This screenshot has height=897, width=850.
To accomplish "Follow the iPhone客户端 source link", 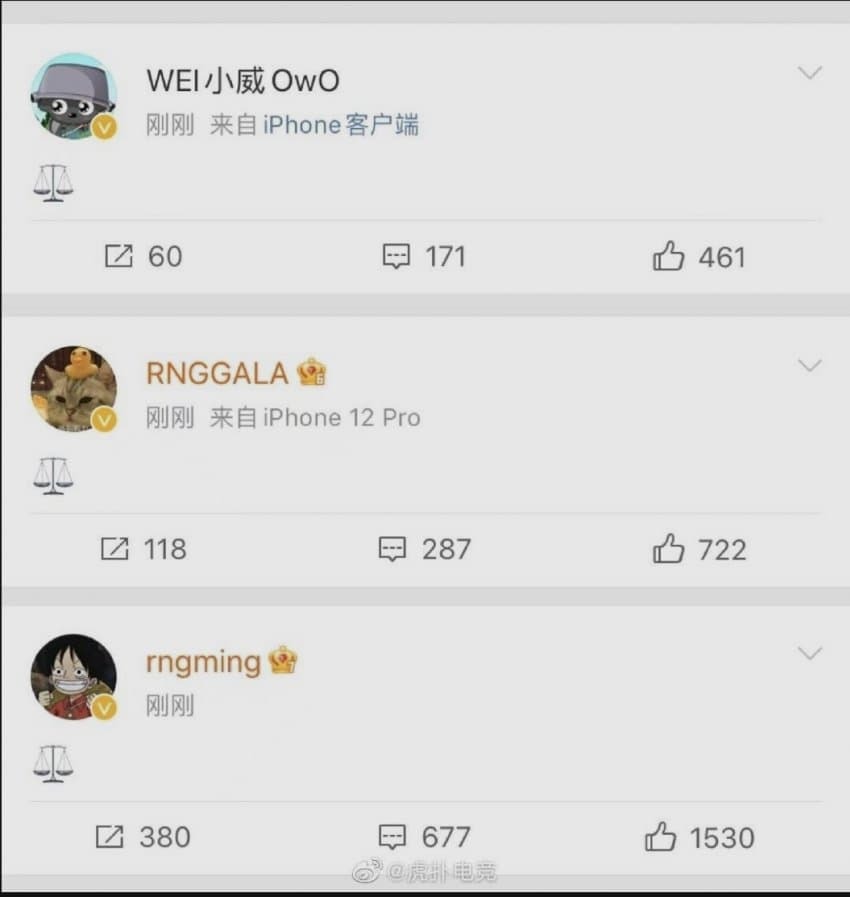I will tap(341, 125).
